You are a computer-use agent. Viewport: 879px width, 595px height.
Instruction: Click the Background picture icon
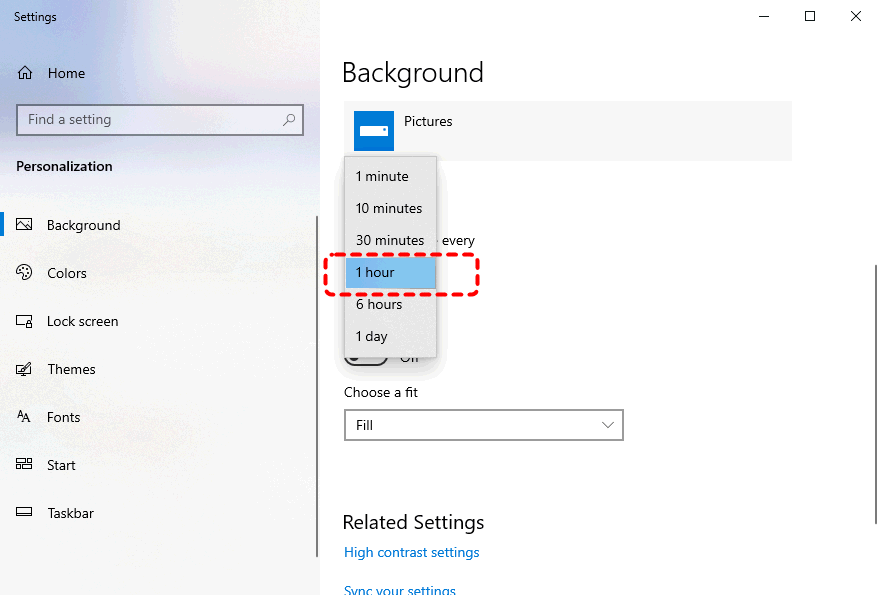tap(25, 225)
